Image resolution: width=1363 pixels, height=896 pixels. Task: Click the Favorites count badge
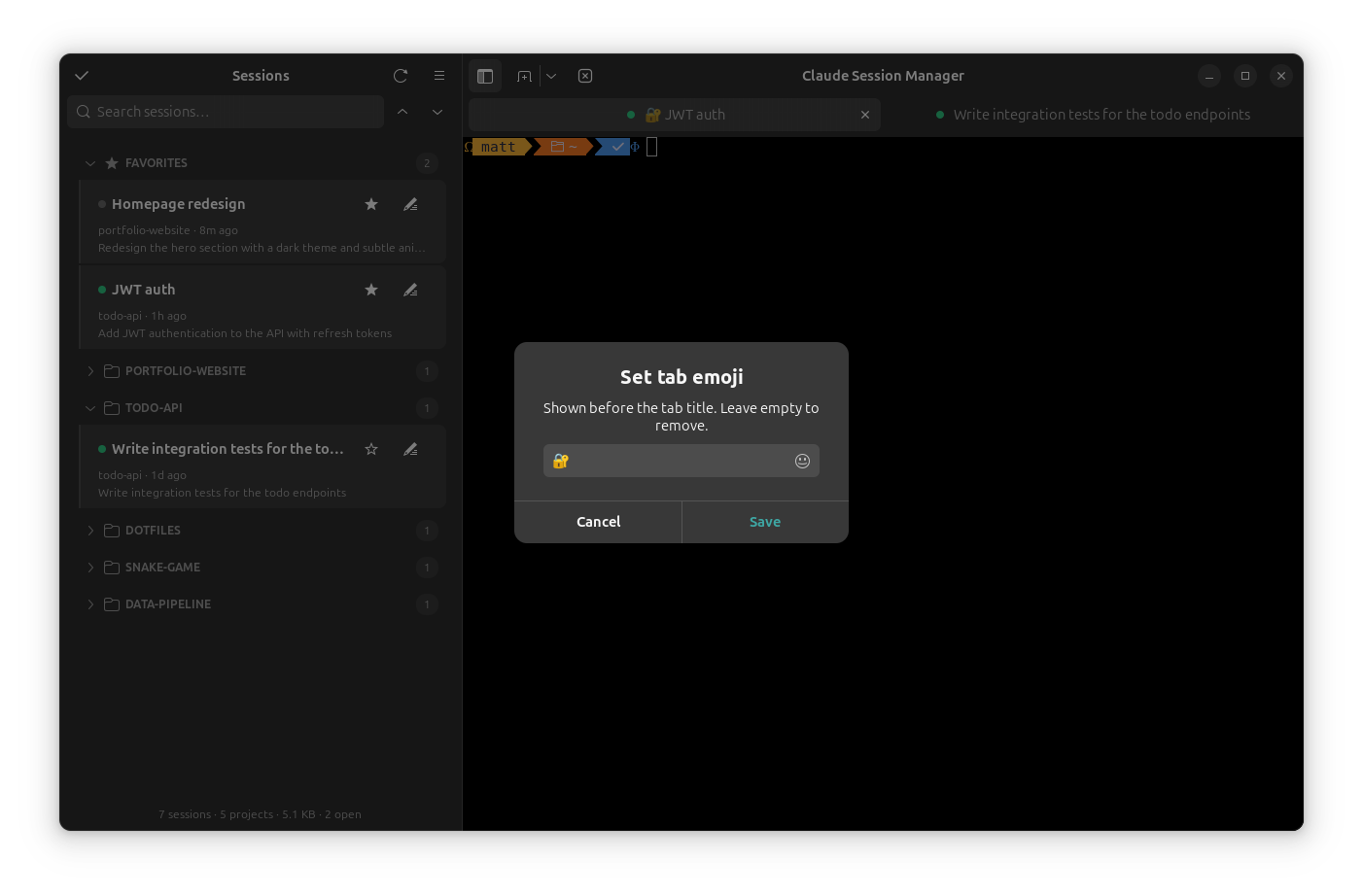point(427,163)
